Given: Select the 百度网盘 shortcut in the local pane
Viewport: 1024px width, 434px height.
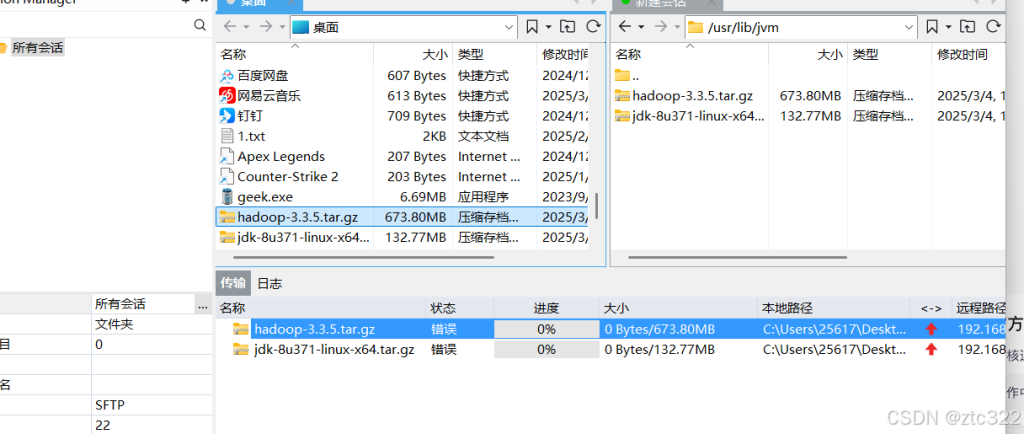Looking at the screenshot, I should tap(263, 76).
